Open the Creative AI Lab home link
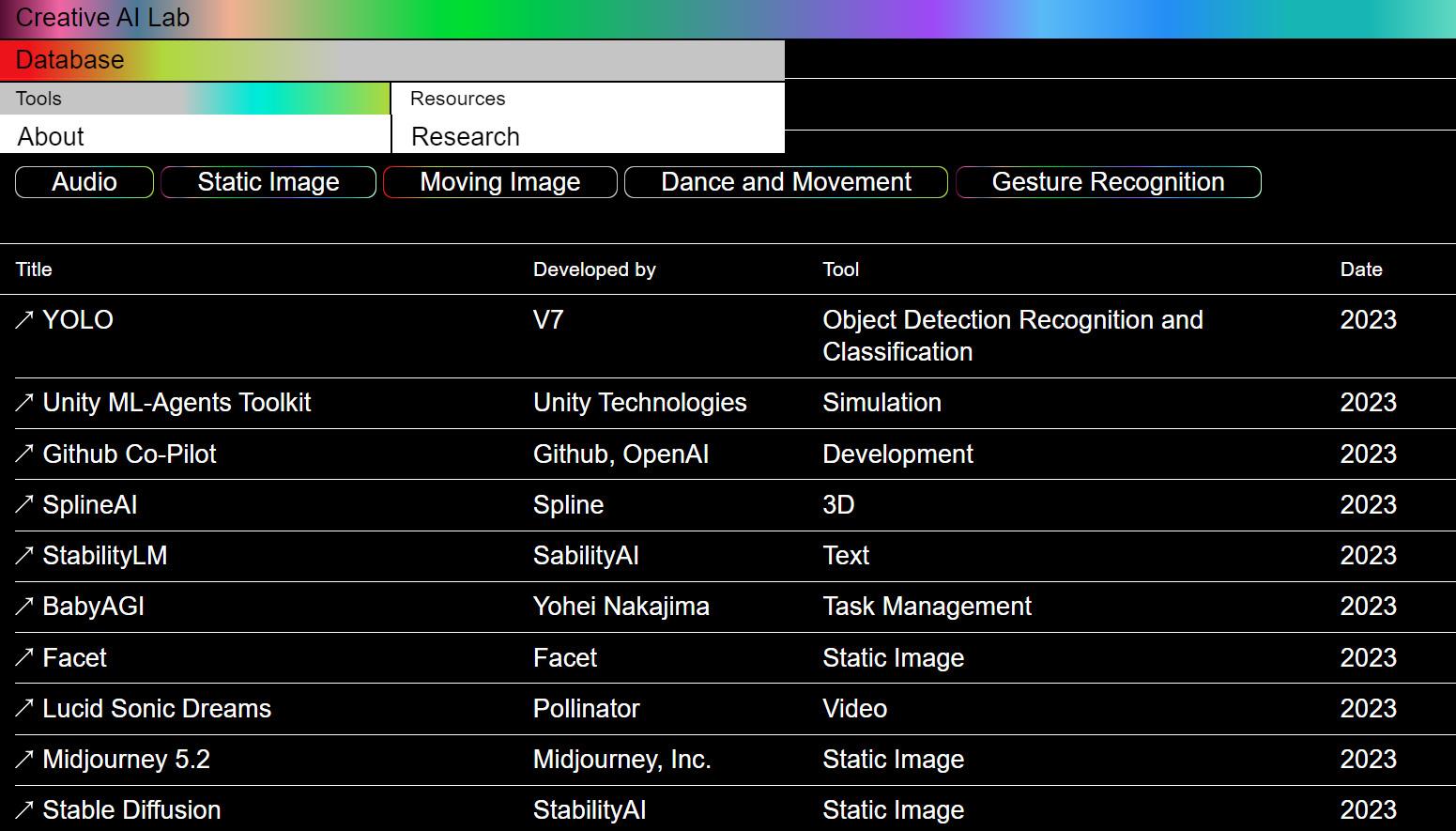The width and height of the screenshot is (1456, 831). tap(102, 18)
